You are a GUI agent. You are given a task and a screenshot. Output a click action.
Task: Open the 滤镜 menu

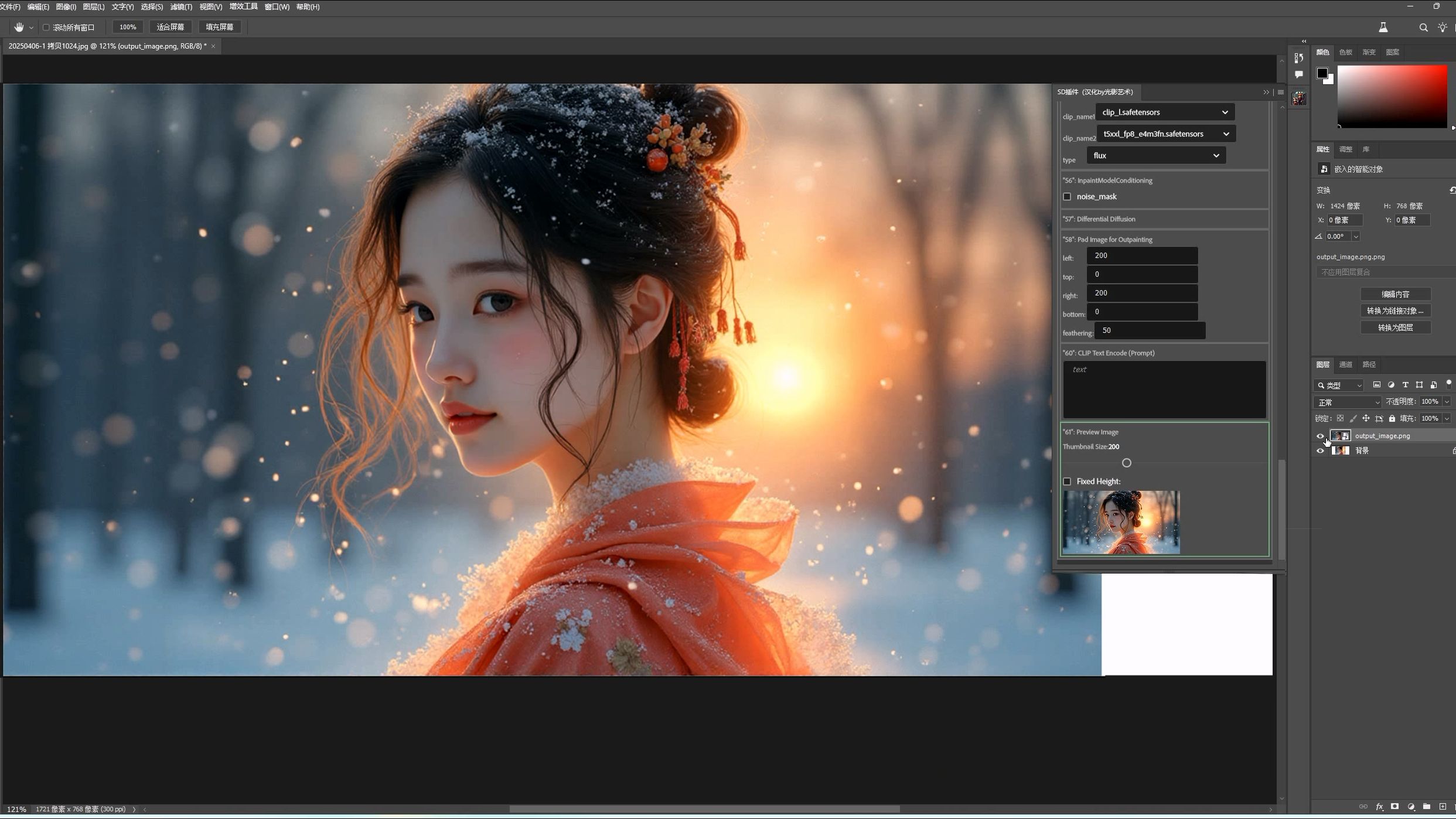[180, 7]
